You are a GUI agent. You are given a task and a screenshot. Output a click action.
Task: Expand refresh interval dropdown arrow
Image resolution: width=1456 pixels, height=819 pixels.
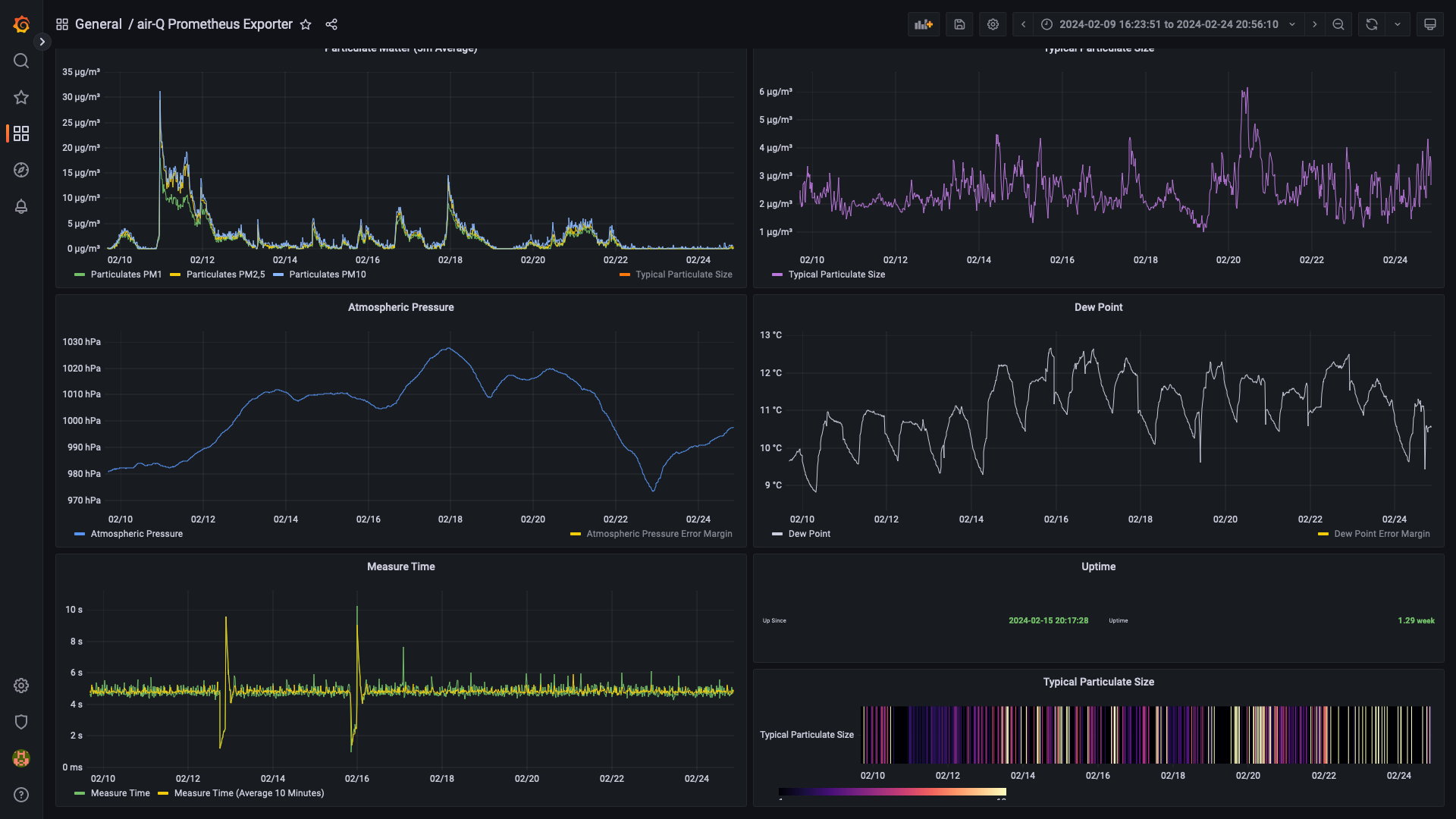[x=1398, y=24]
